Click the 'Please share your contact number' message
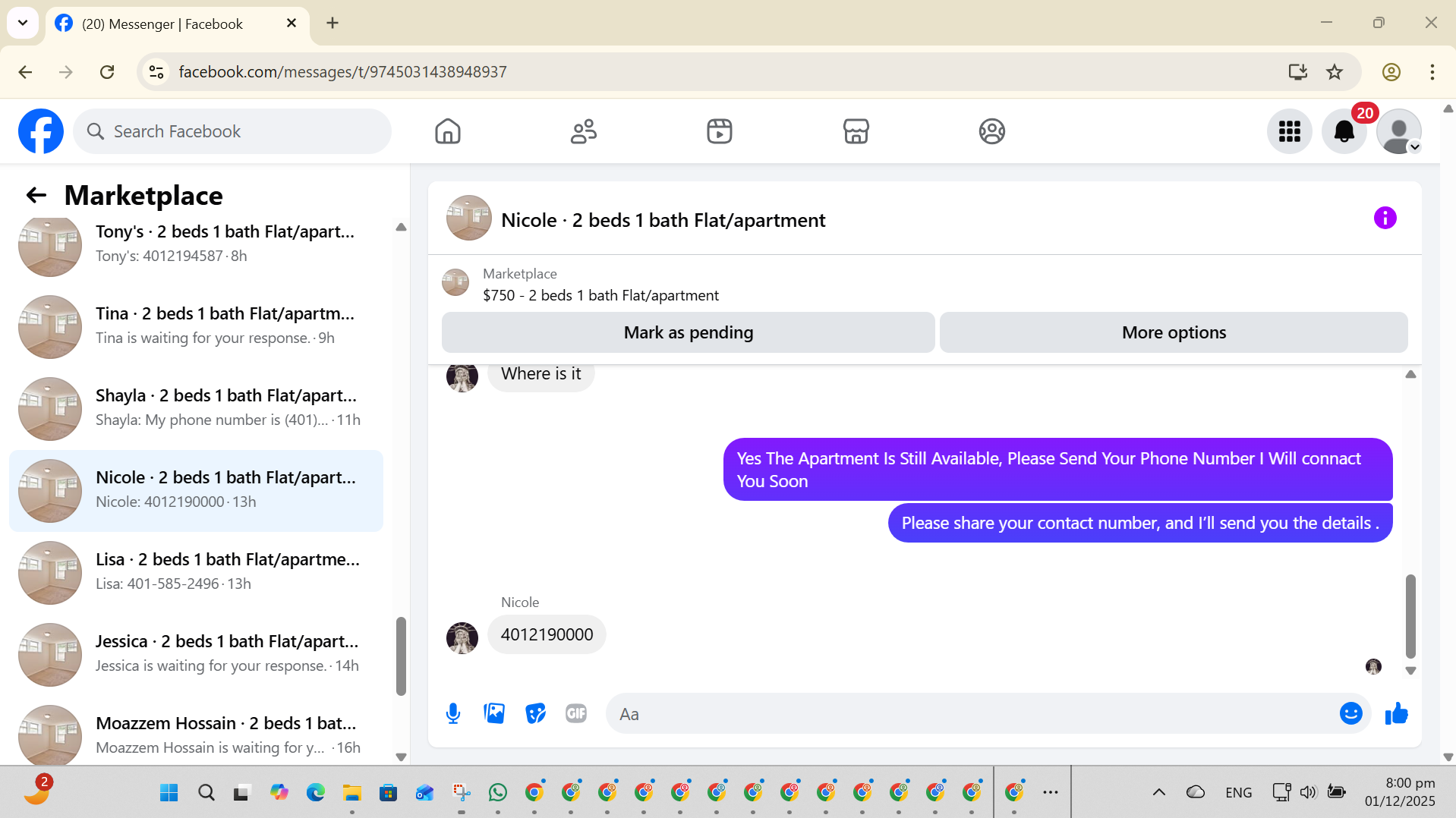 (x=1140, y=523)
